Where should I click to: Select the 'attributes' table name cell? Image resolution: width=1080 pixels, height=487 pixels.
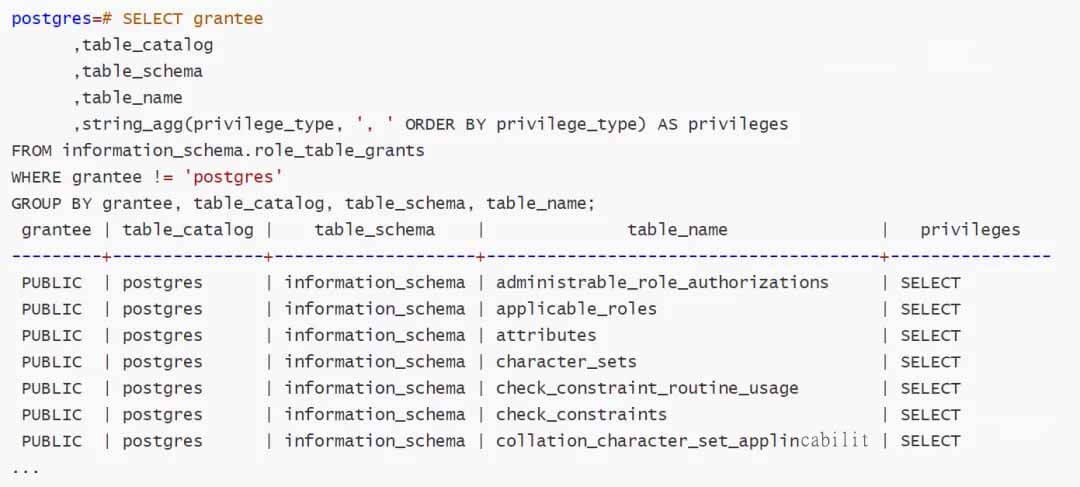(546, 336)
